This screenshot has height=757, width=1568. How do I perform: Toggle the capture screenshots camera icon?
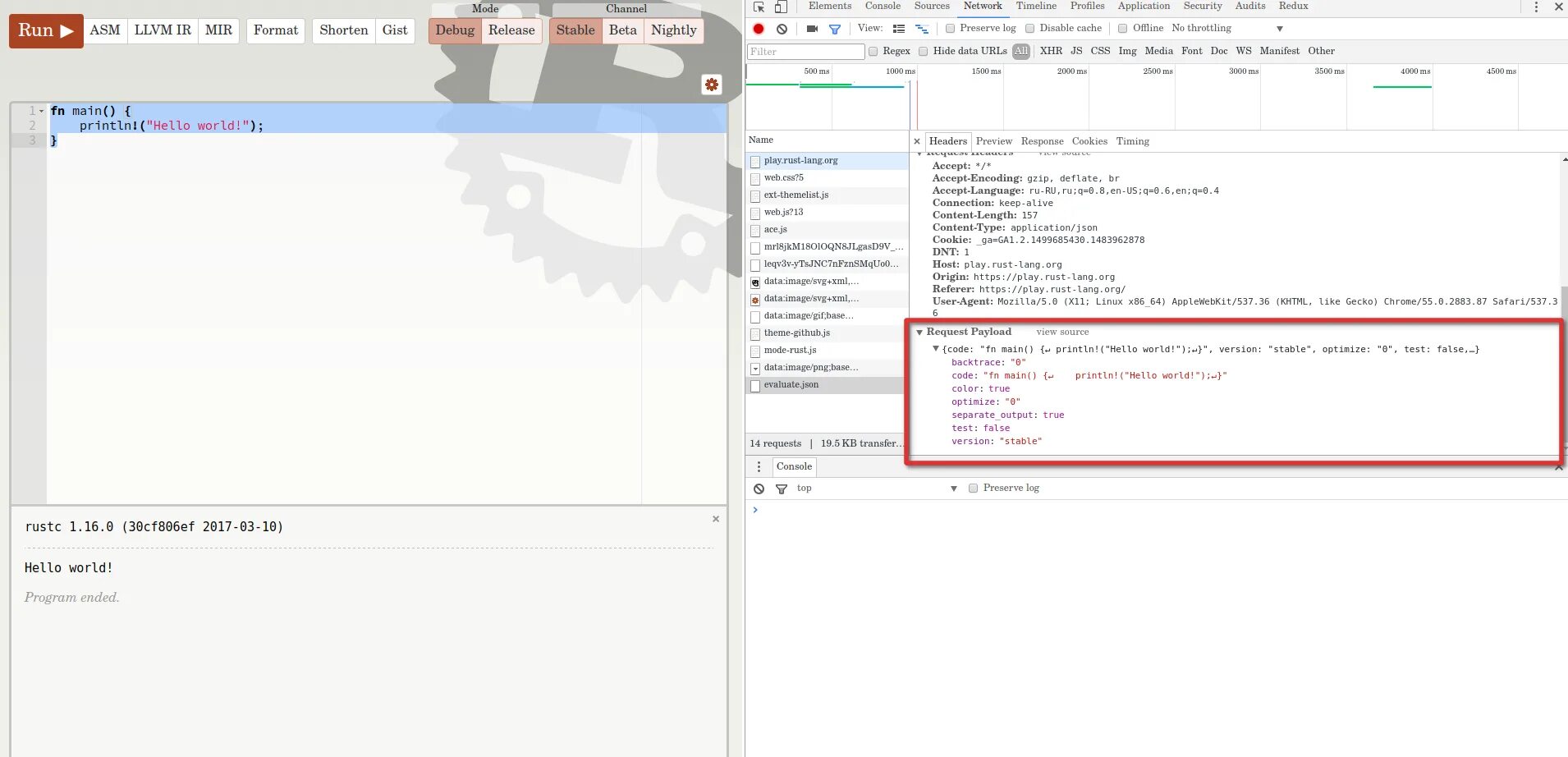(812, 29)
